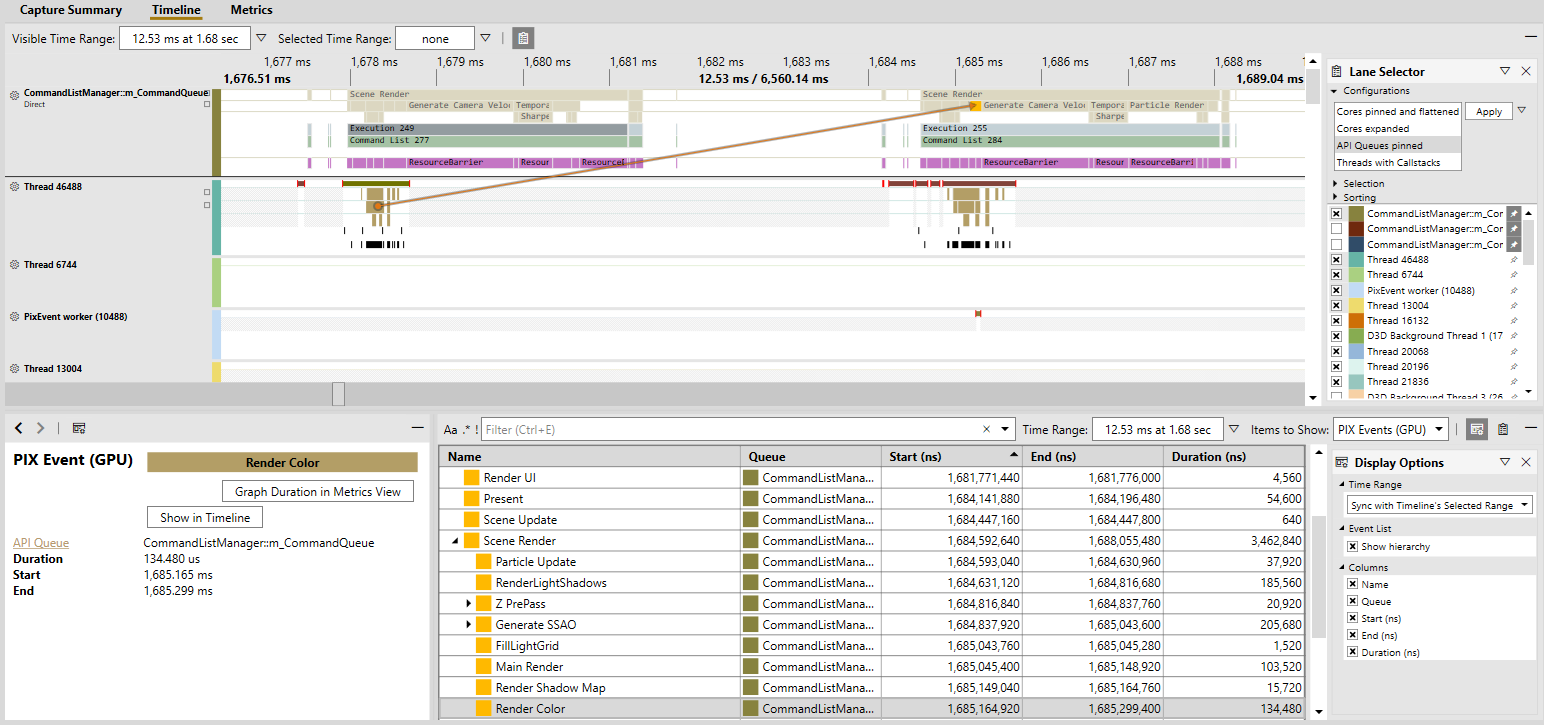
Task: Pin Thread 6744 lane in Lane Selector
Action: (x=1513, y=275)
